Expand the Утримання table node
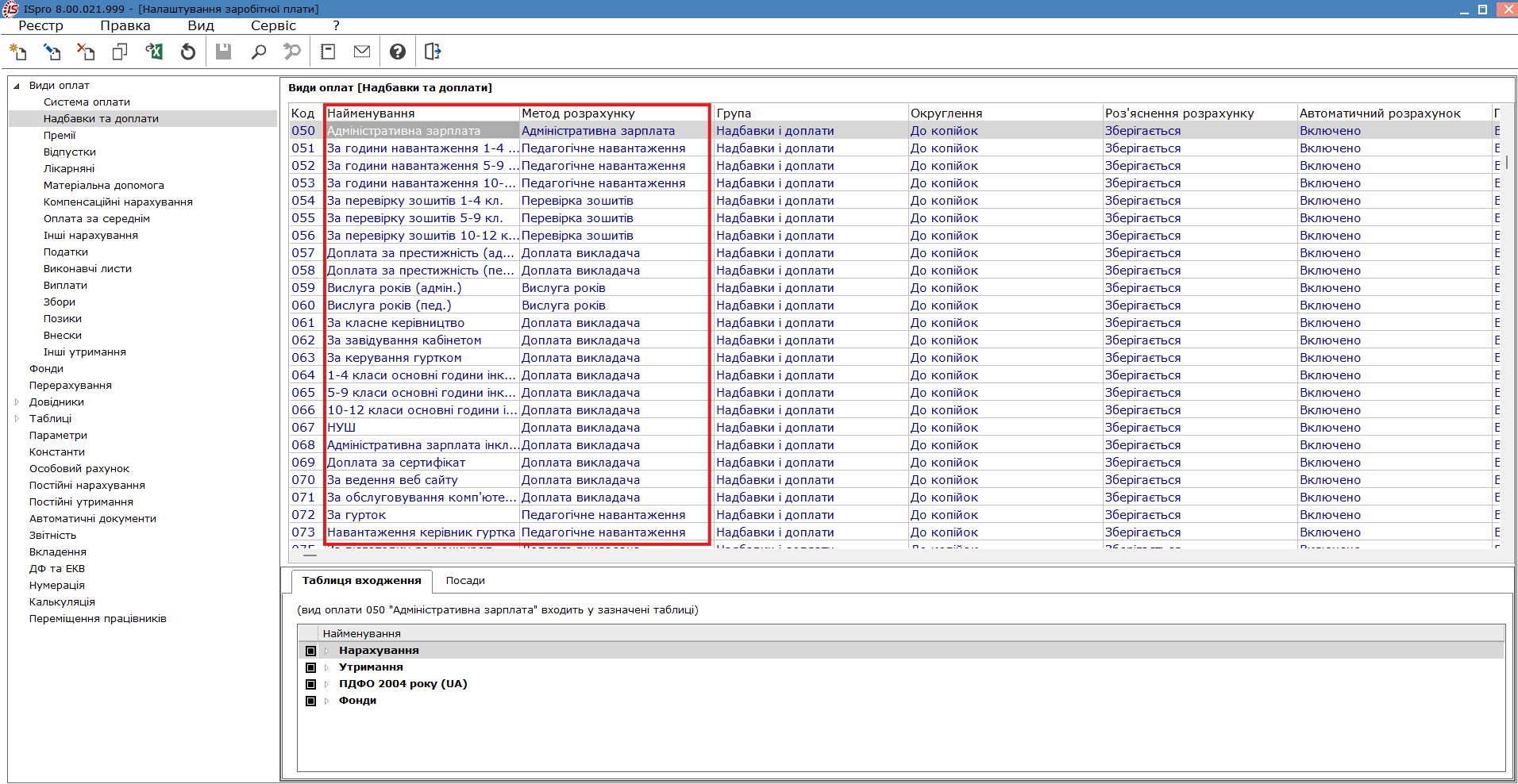Image resolution: width=1518 pixels, height=784 pixels. click(326, 667)
